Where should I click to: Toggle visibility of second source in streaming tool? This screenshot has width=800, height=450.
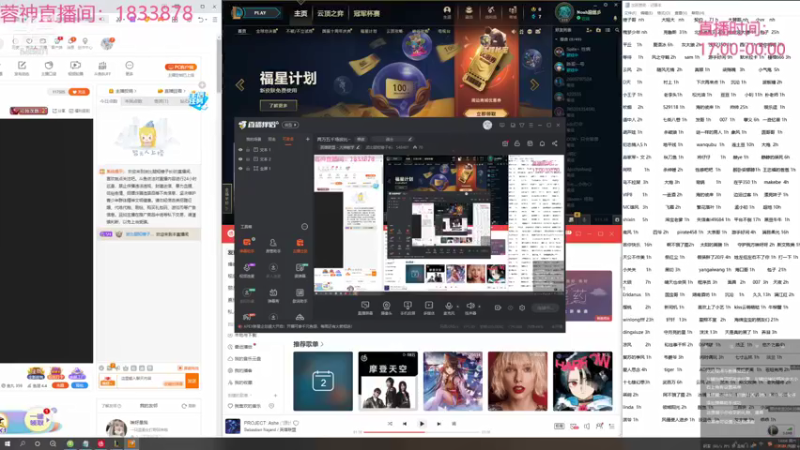(240, 159)
